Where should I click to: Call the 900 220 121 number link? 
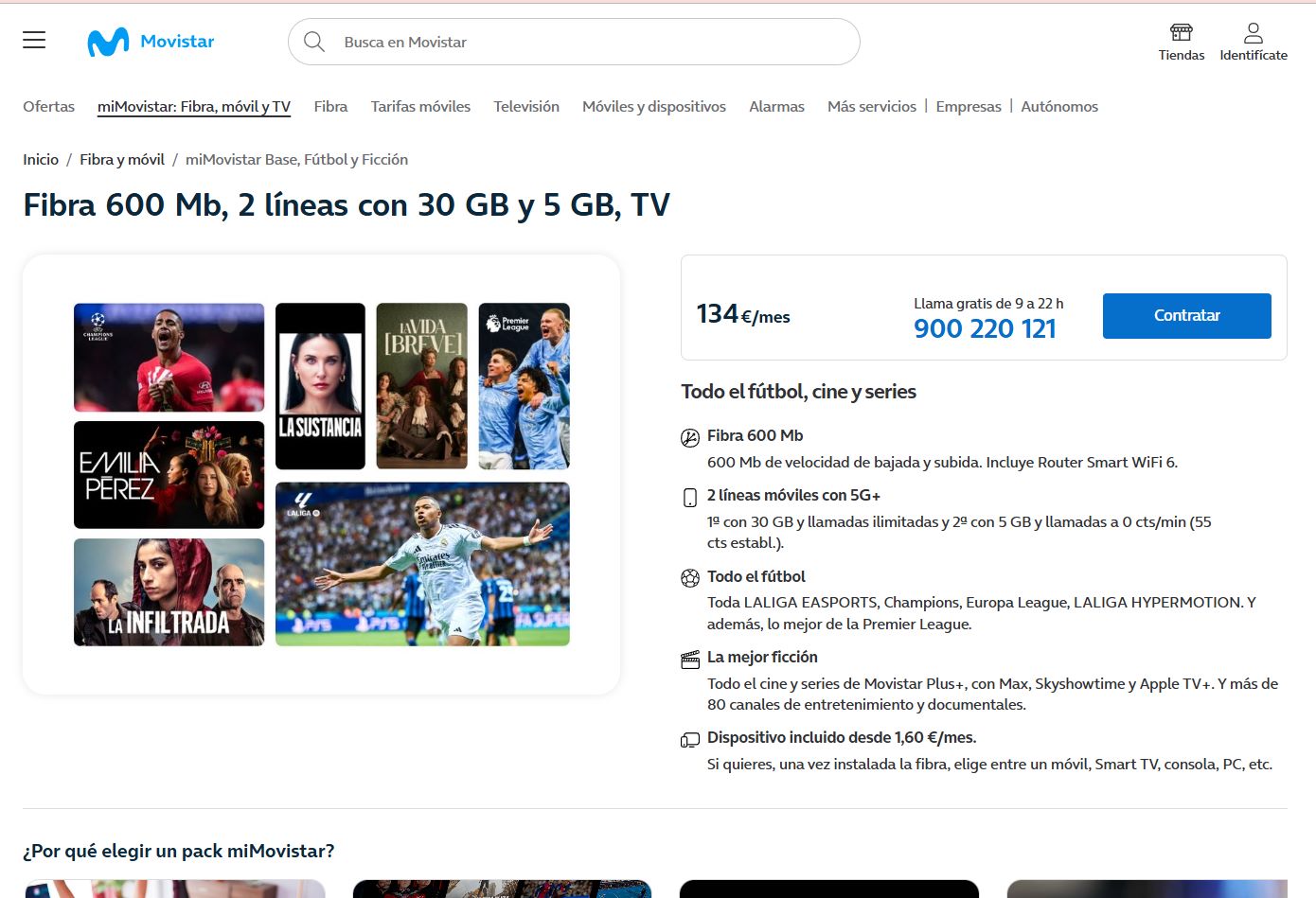tap(985, 328)
